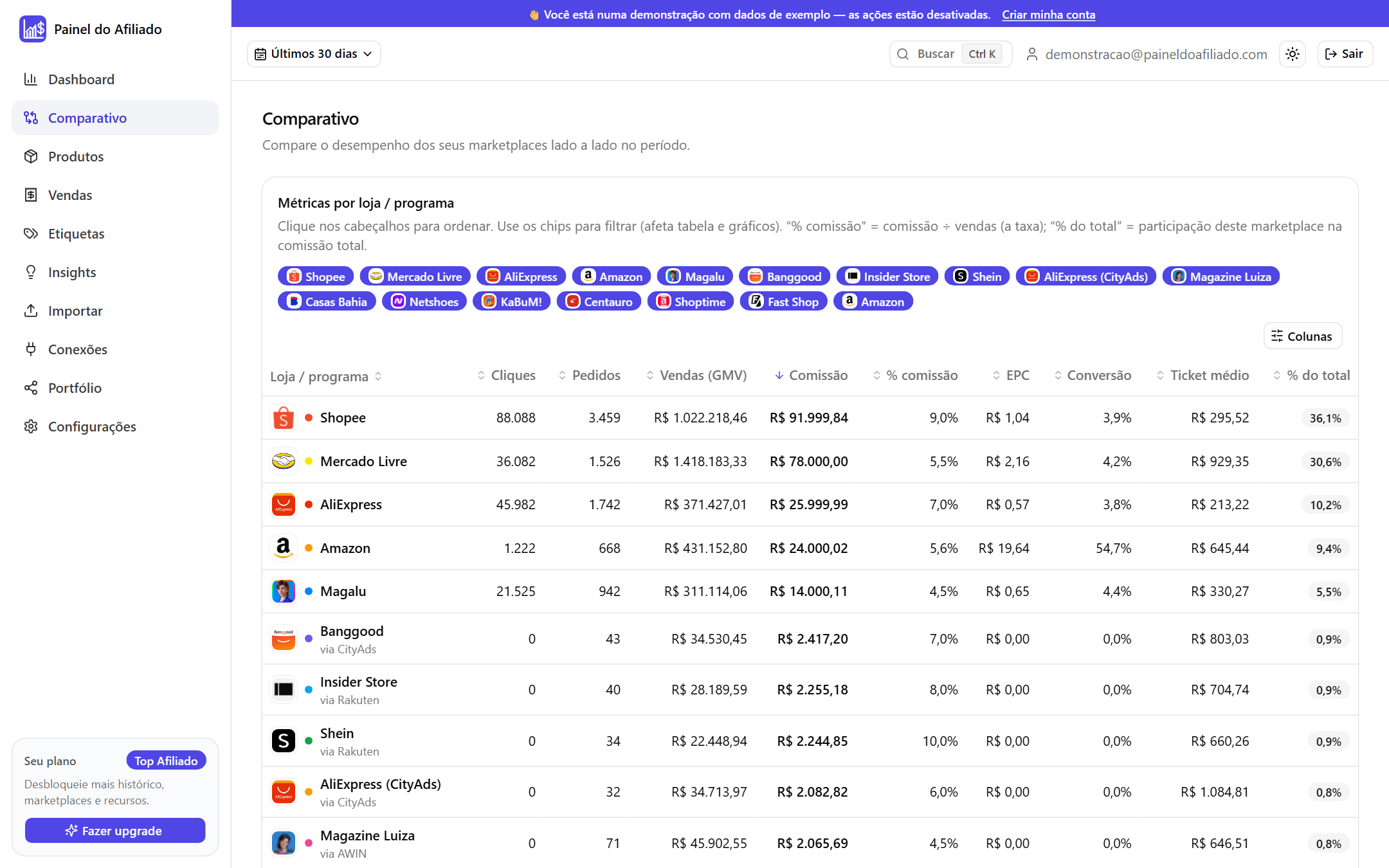This screenshot has height=868, width=1389.
Task: Toggle the Centauro filter chip
Action: pyautogui.click(x=599, y=302)
